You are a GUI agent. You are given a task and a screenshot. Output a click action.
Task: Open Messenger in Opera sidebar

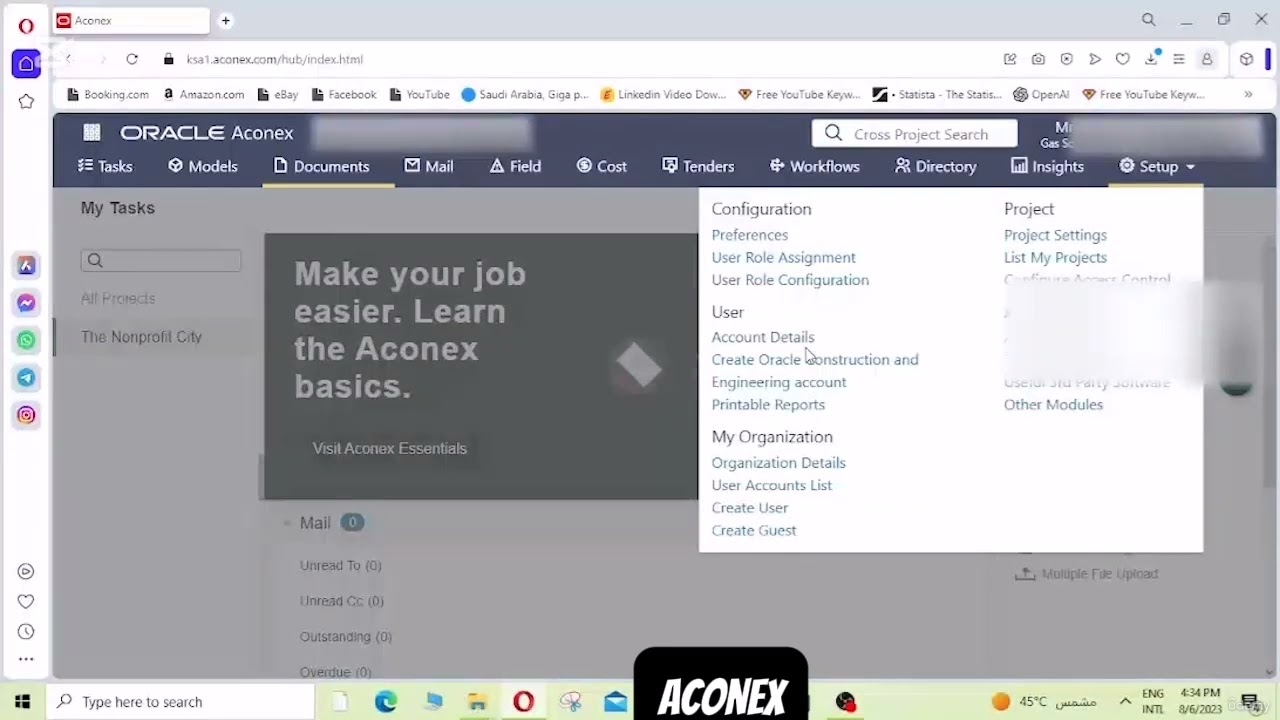tap(26, 303)
